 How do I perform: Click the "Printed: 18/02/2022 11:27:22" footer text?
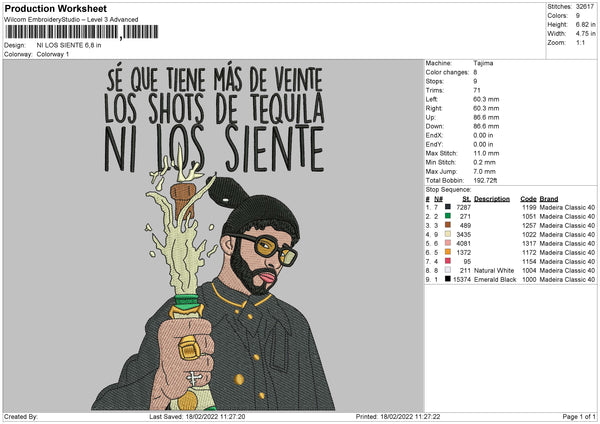398,417
